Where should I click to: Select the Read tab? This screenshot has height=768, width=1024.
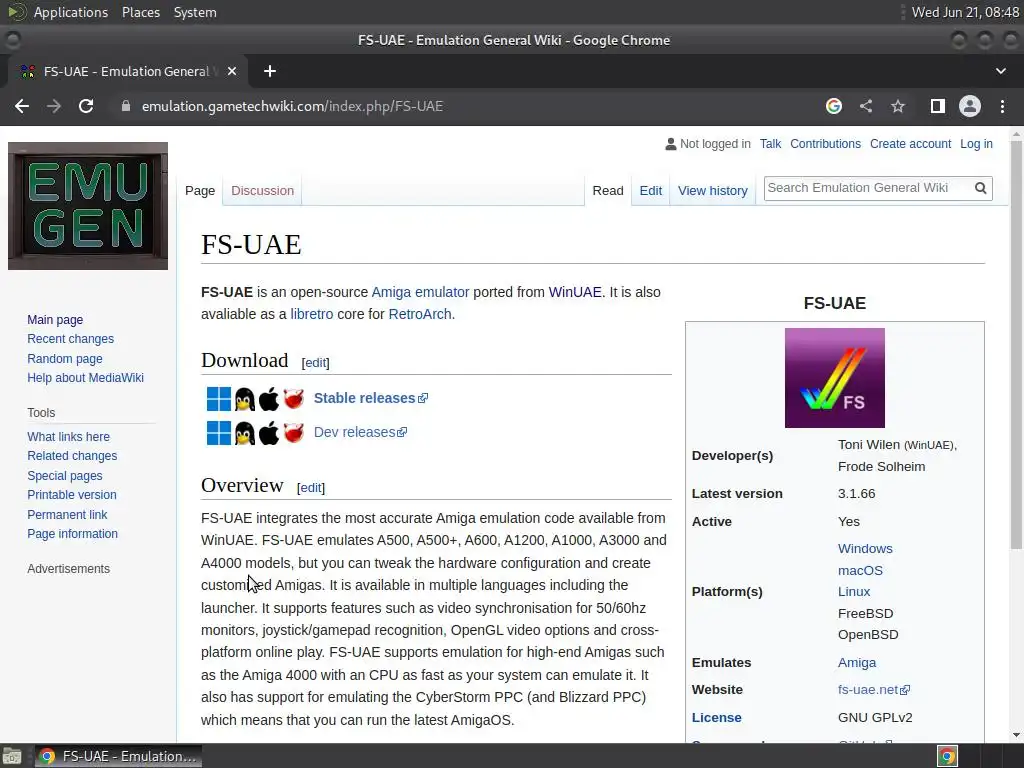608,191
